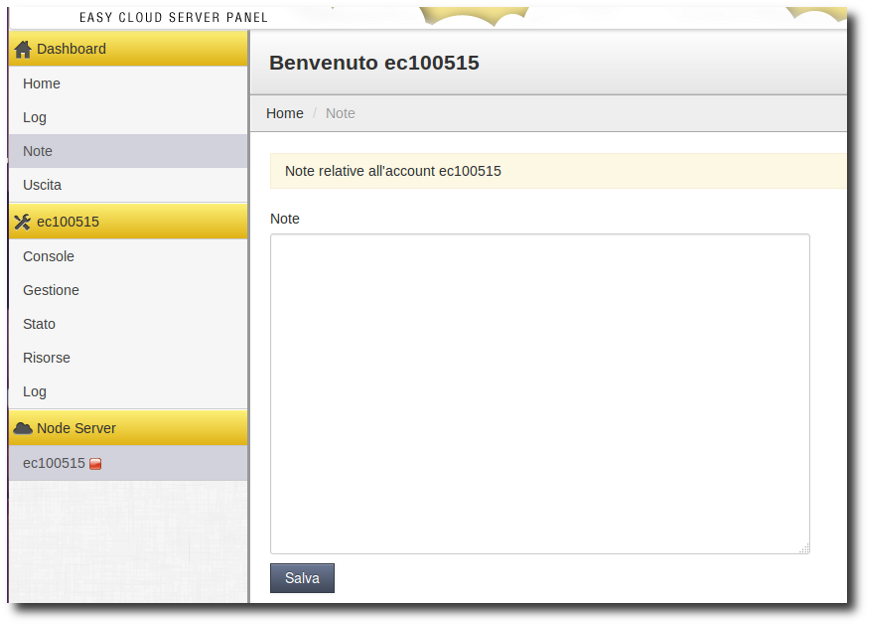Open Log under the Dashboard section

tap(128, 117)
